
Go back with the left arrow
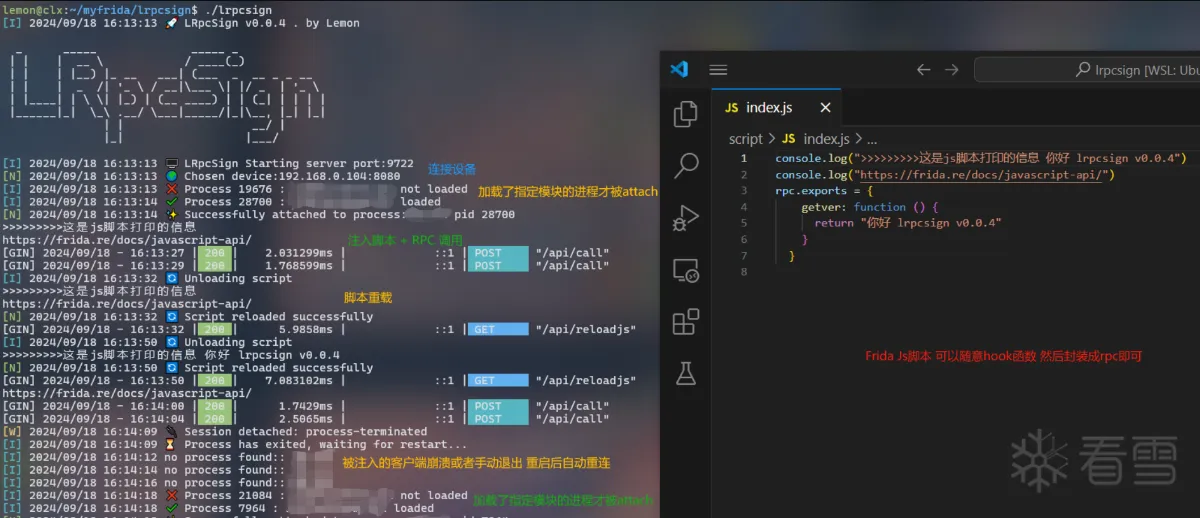pyautogui.click(x=923, y=70)
